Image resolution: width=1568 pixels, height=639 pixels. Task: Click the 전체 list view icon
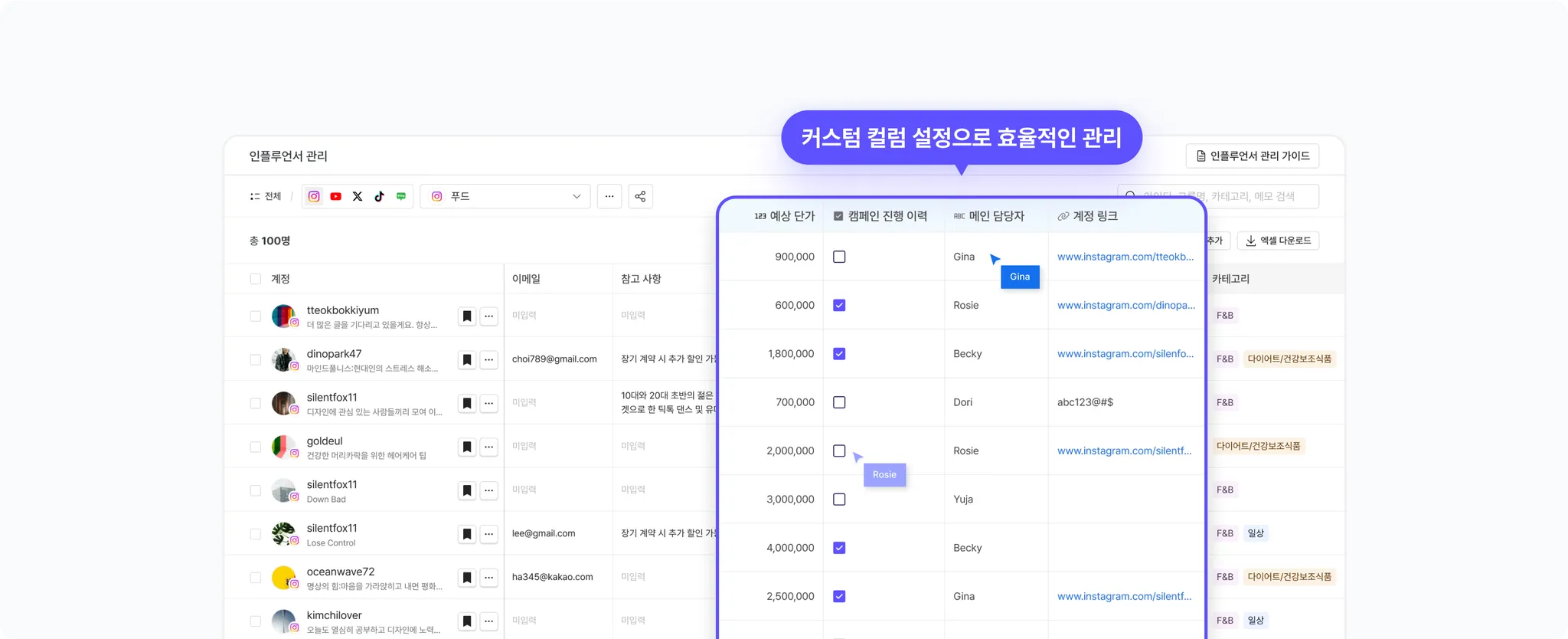(x=255, y=197)
